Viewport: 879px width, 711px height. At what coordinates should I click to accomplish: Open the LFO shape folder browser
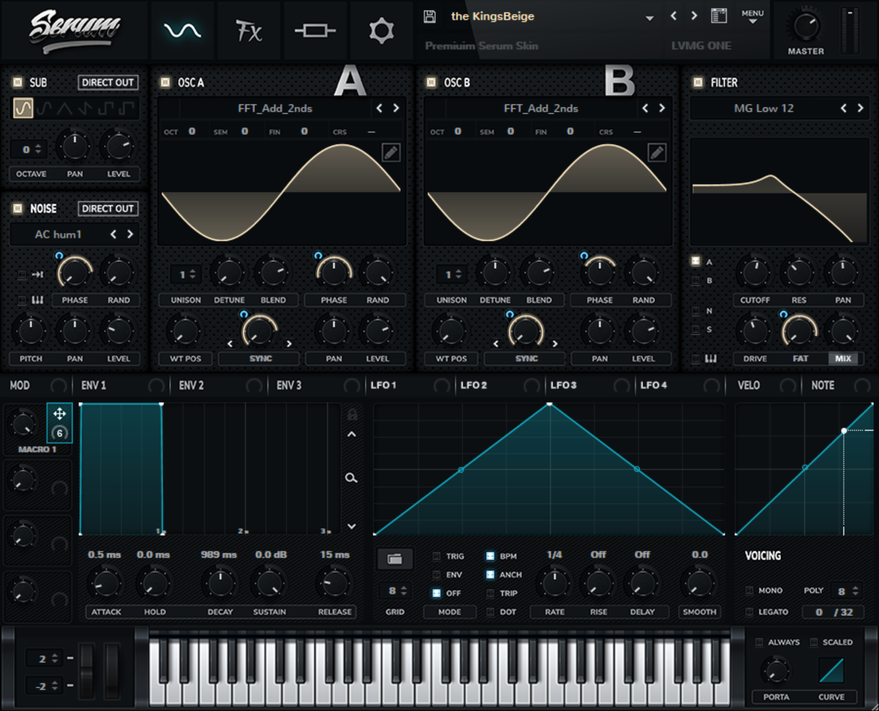click(x=395, y=558)
